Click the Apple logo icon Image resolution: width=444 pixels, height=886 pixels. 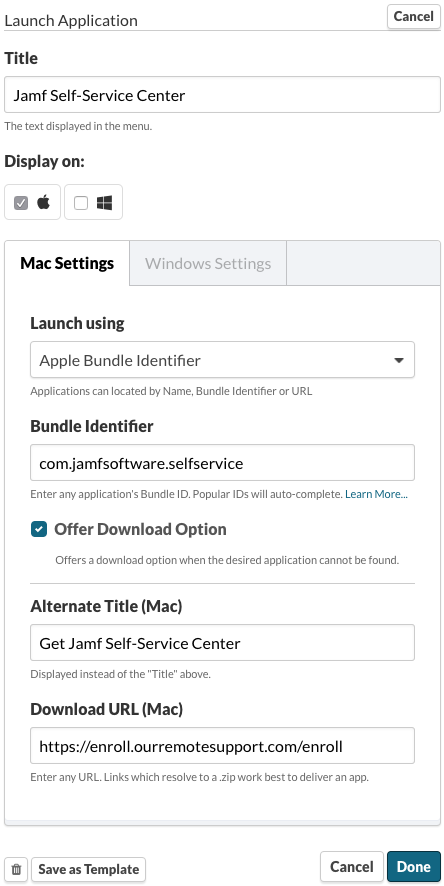pos(43,202)
